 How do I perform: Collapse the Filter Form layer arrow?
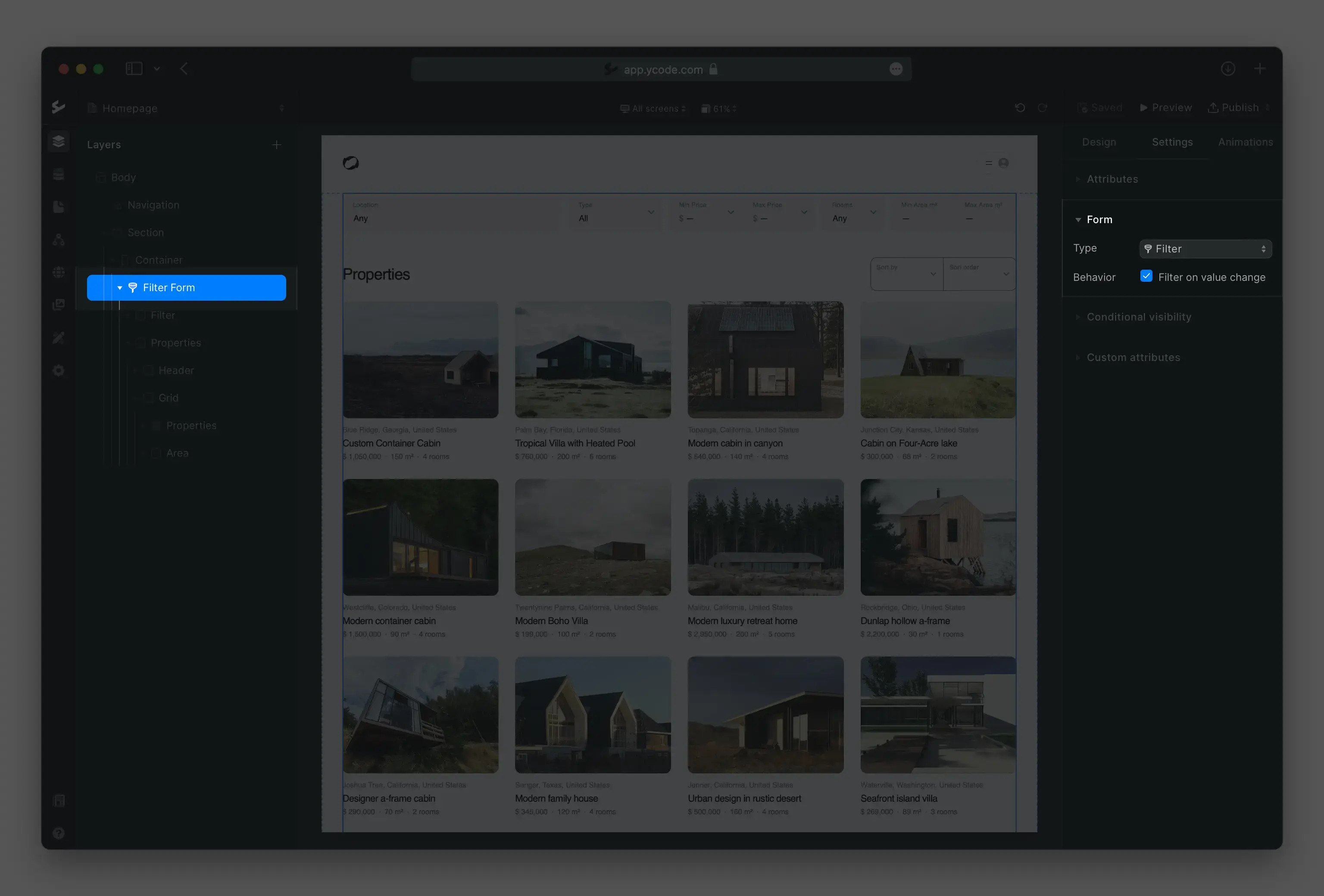pos(120,288)
